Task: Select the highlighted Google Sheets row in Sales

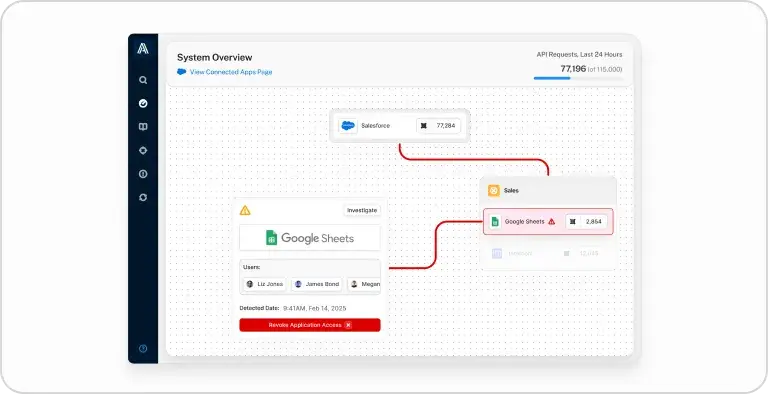Action: [x=548, y=222]
